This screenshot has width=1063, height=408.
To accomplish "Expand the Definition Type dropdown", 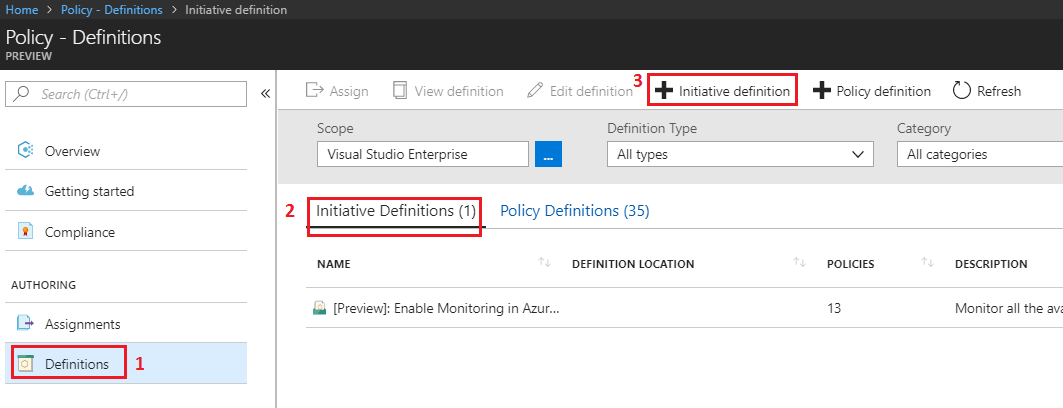I will (x=740, y=155).
